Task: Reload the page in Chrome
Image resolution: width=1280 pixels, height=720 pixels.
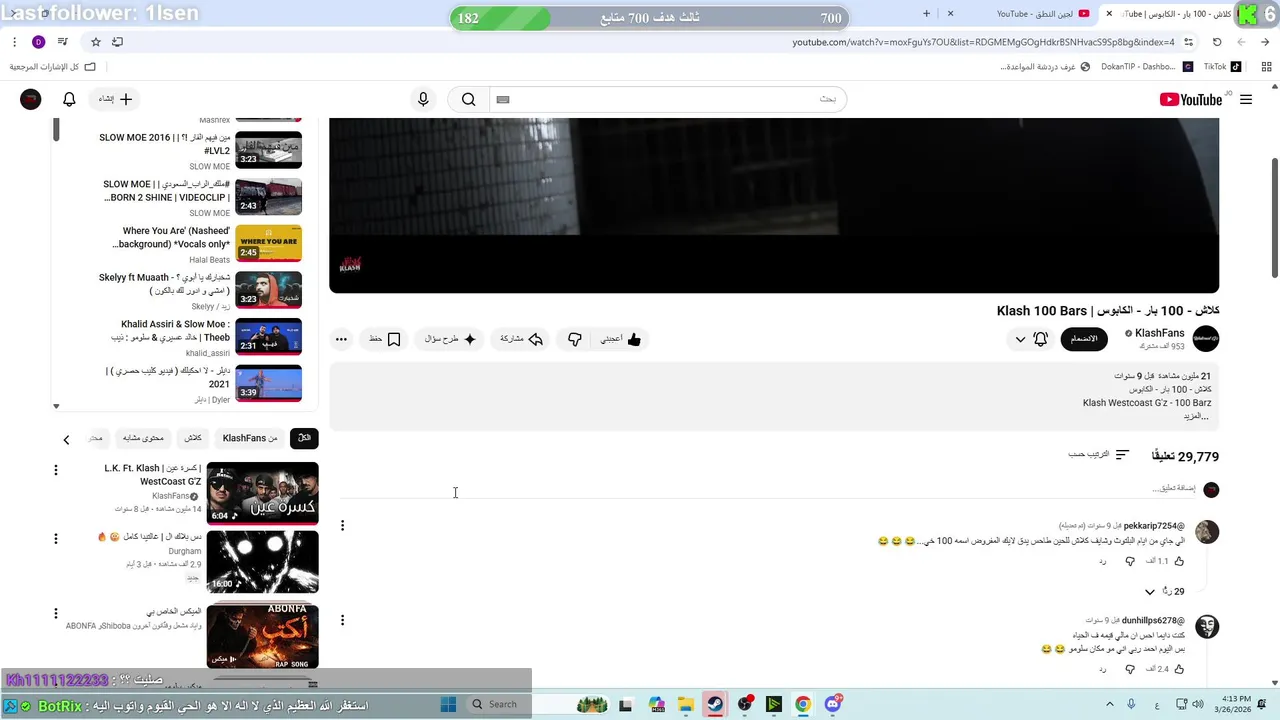Action: pos(1217,42)
